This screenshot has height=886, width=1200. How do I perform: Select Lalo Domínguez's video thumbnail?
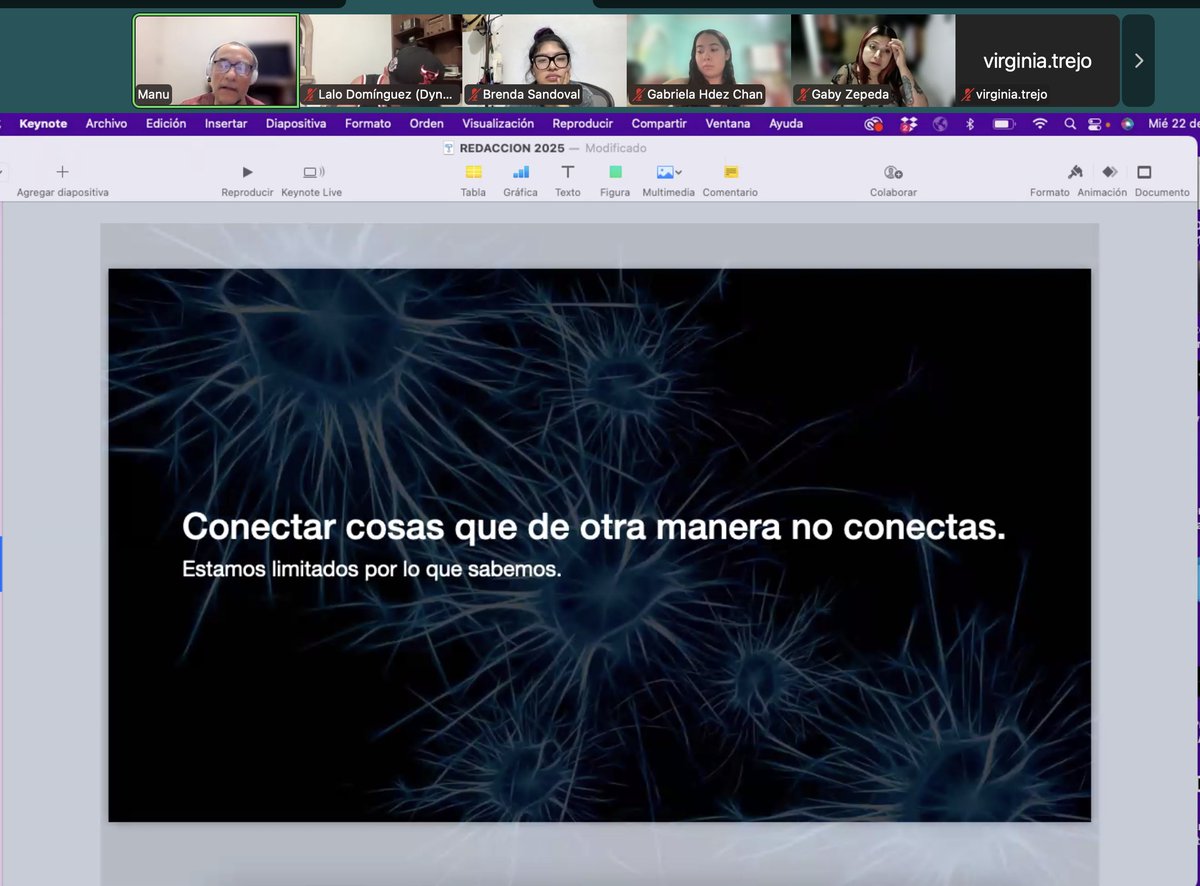pos(381,60)
